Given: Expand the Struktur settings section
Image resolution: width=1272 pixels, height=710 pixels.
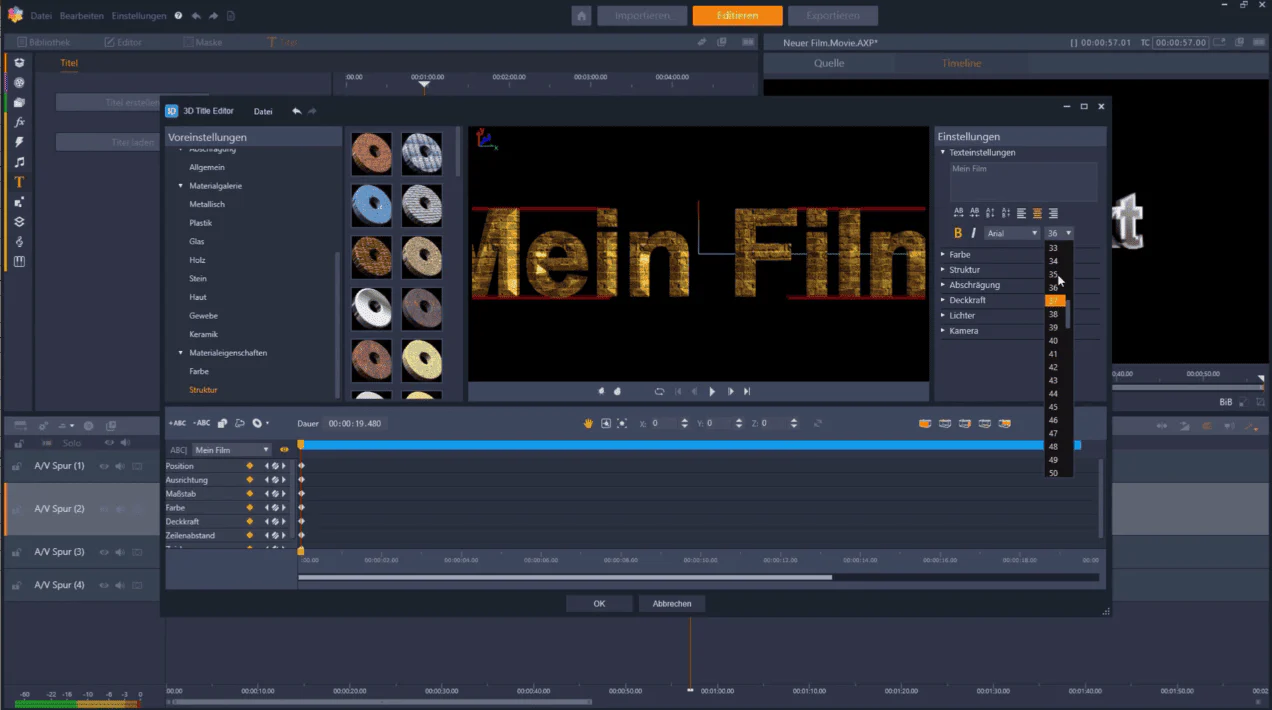Looking at the screenshot, I should [x=964, y=270].
